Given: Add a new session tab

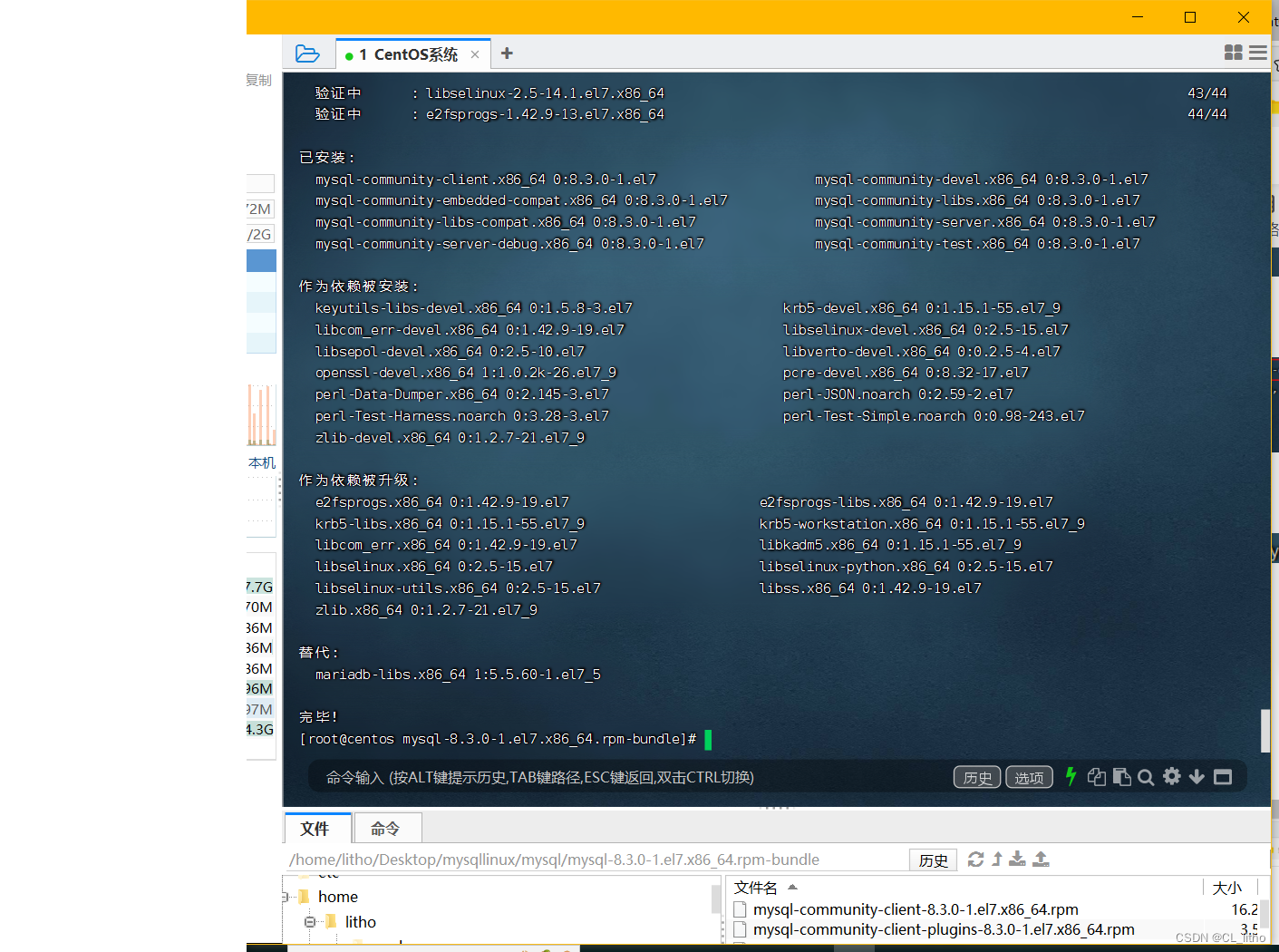Looking at the screenshot, I should click(507, 53).
